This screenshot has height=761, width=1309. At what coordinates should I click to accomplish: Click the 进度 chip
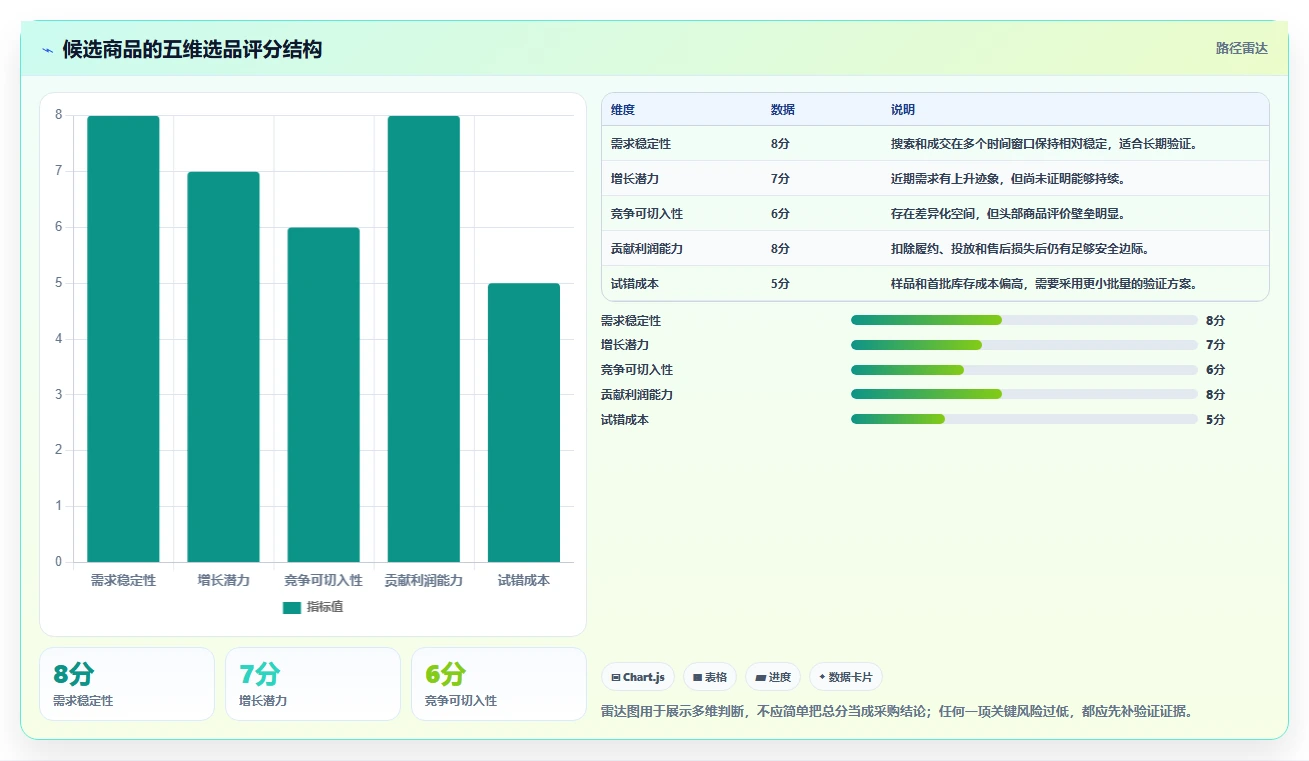(x=773, y=677)
